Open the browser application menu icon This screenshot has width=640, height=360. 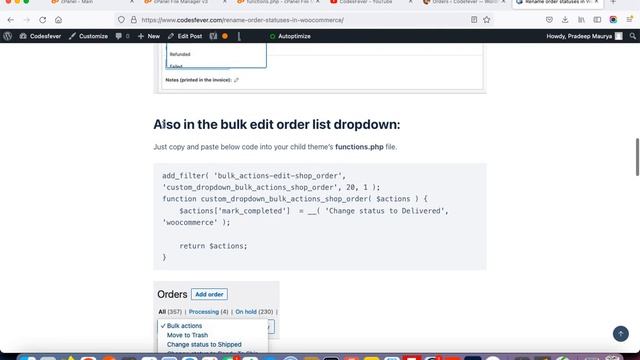(630, 20)
